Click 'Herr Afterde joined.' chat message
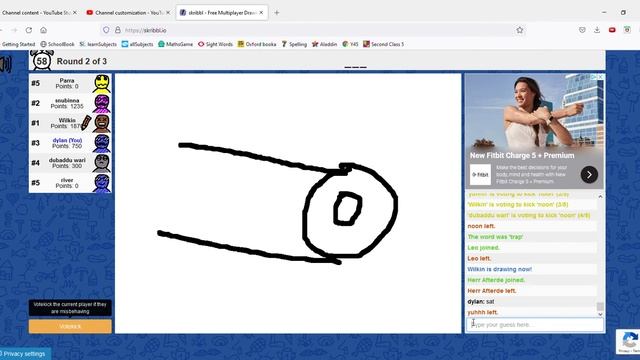The image size is (640, 360). (496, 280)
